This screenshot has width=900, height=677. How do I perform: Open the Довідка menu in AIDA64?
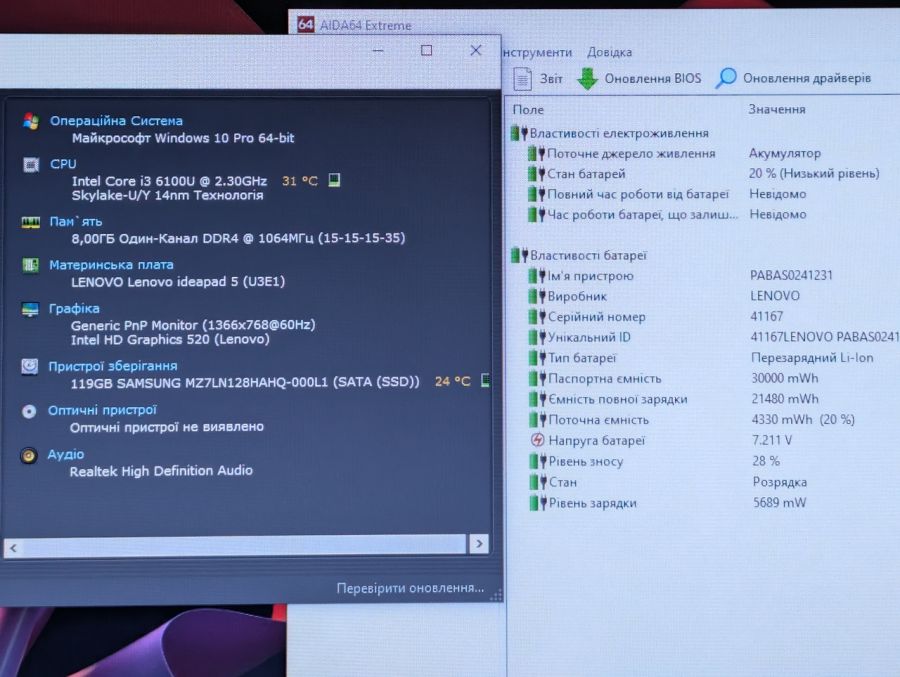click(610, 52)
